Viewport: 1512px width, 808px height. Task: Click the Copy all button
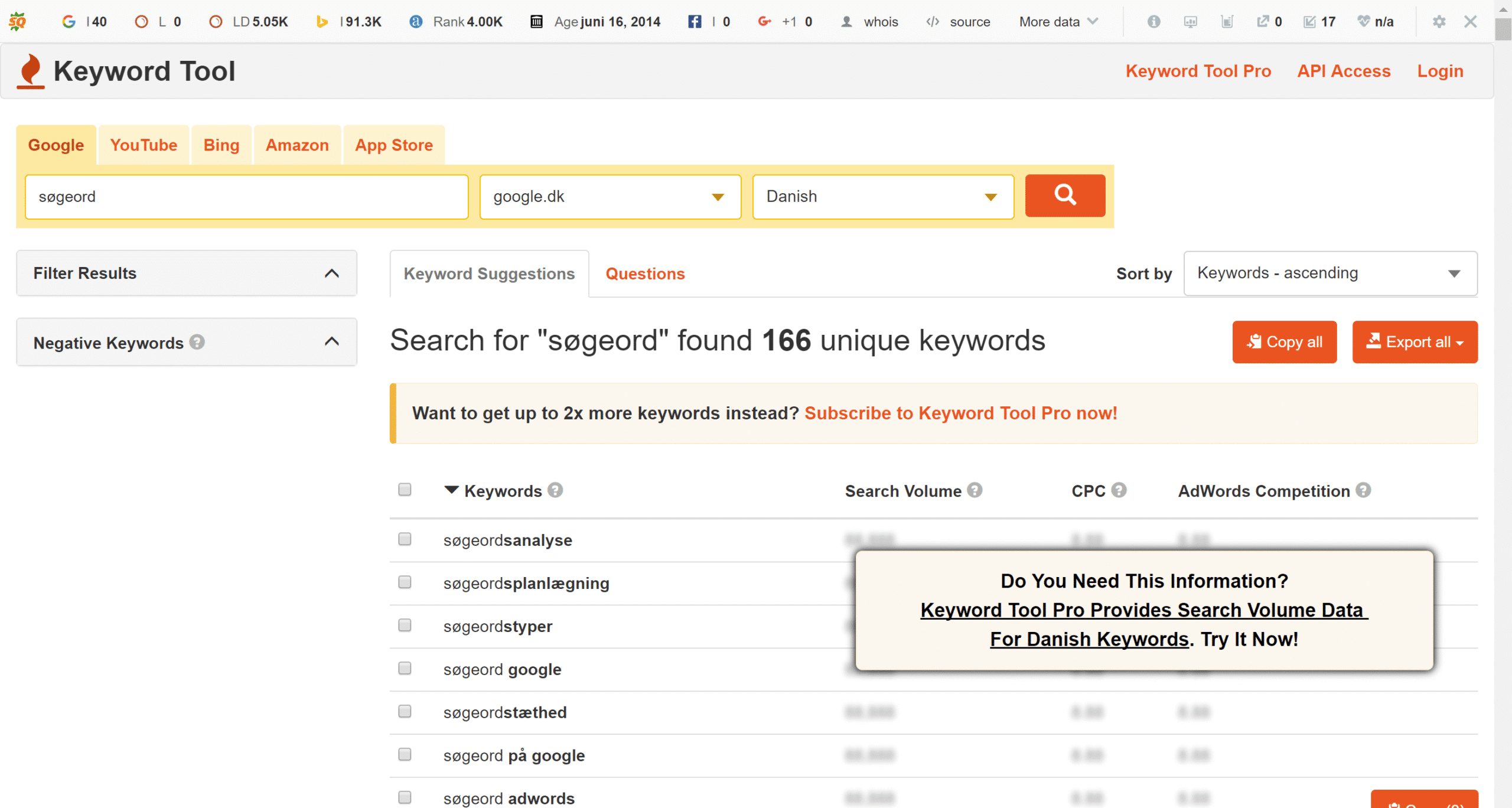[x=1284, y=342]
